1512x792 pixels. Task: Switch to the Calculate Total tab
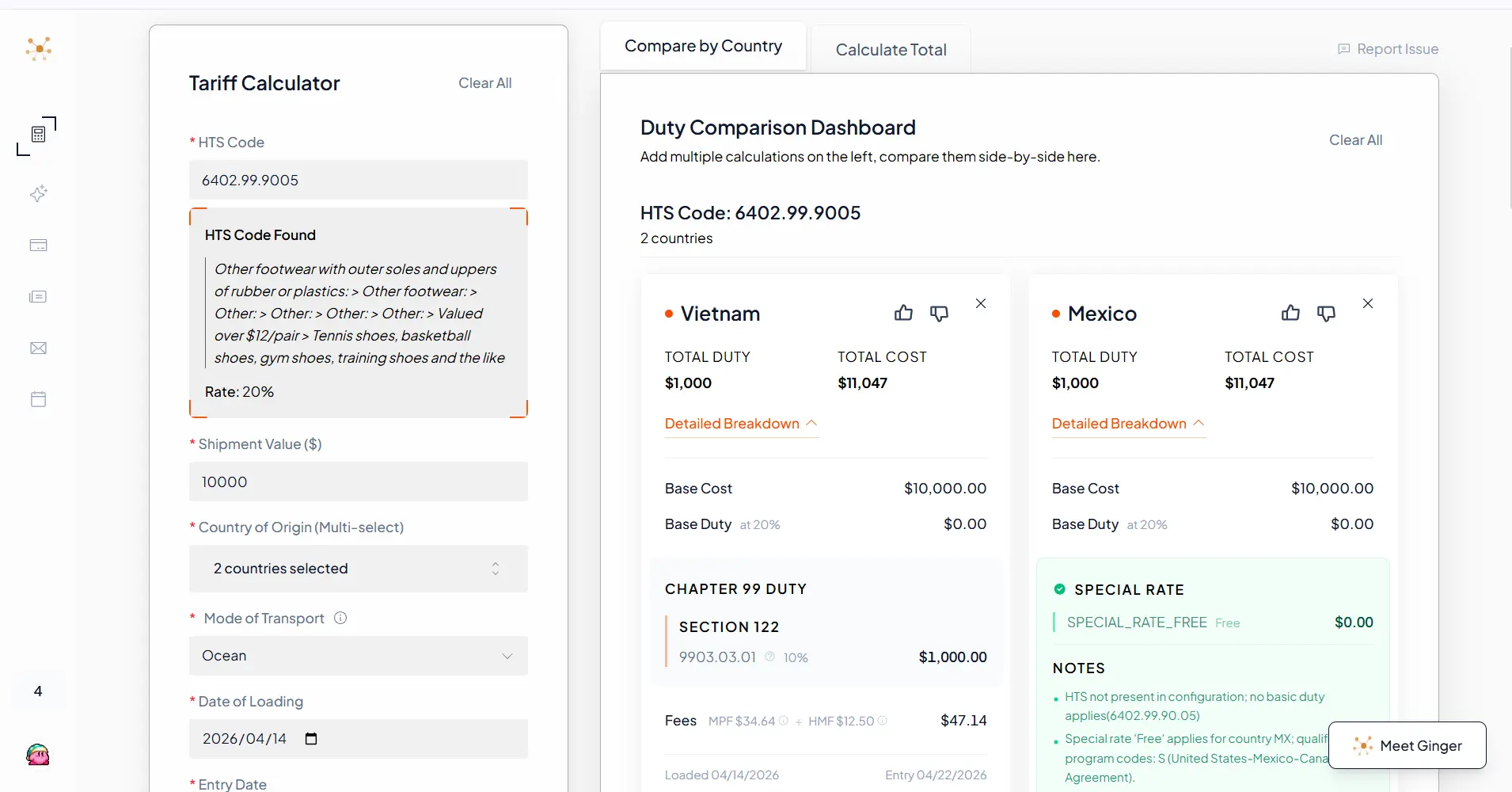pyautogui.click(x=891, y=50)
